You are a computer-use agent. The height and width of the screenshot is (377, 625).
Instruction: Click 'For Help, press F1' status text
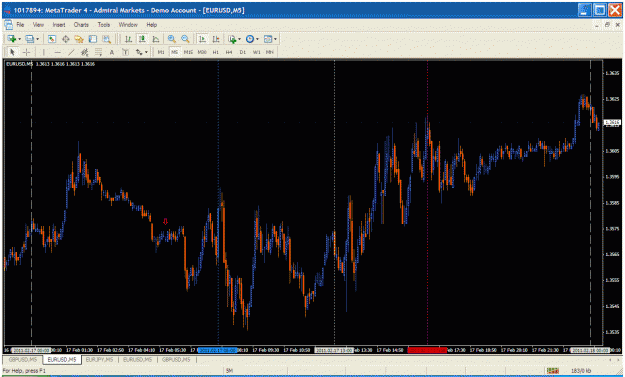[24, 371]
